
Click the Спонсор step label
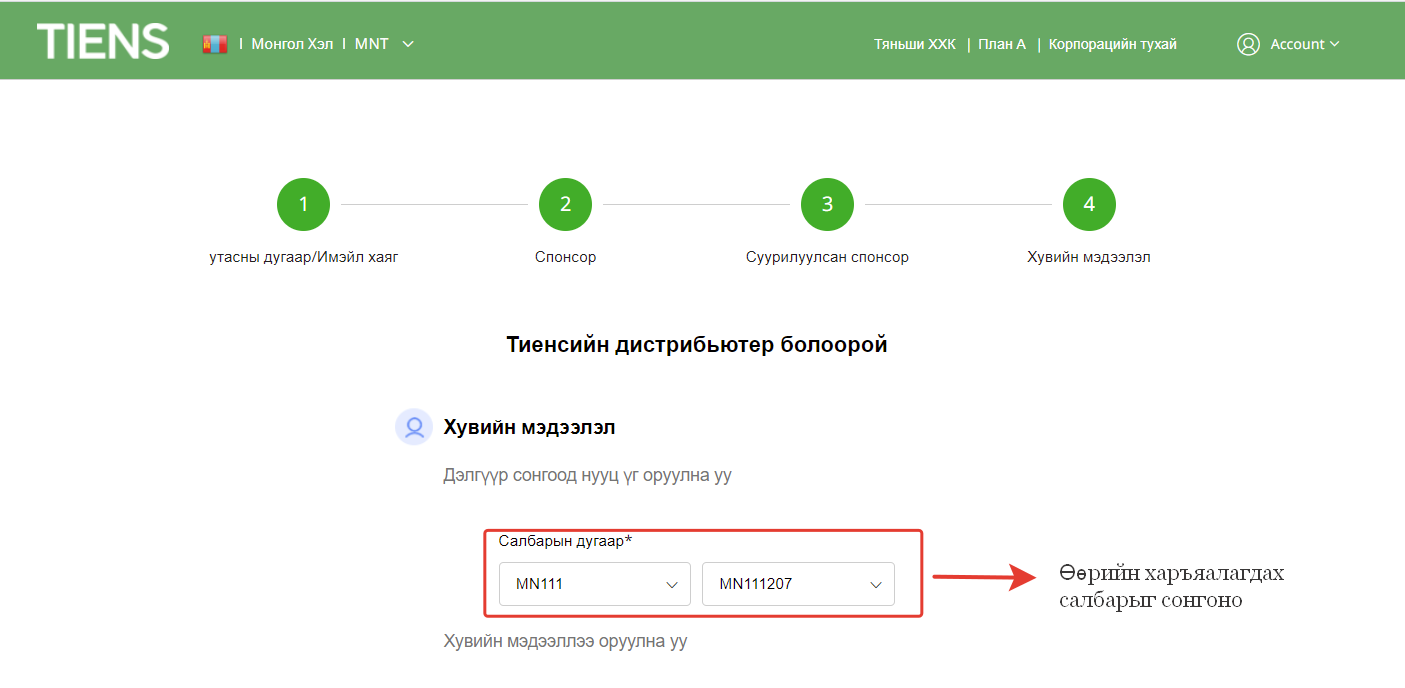[565, 257]
